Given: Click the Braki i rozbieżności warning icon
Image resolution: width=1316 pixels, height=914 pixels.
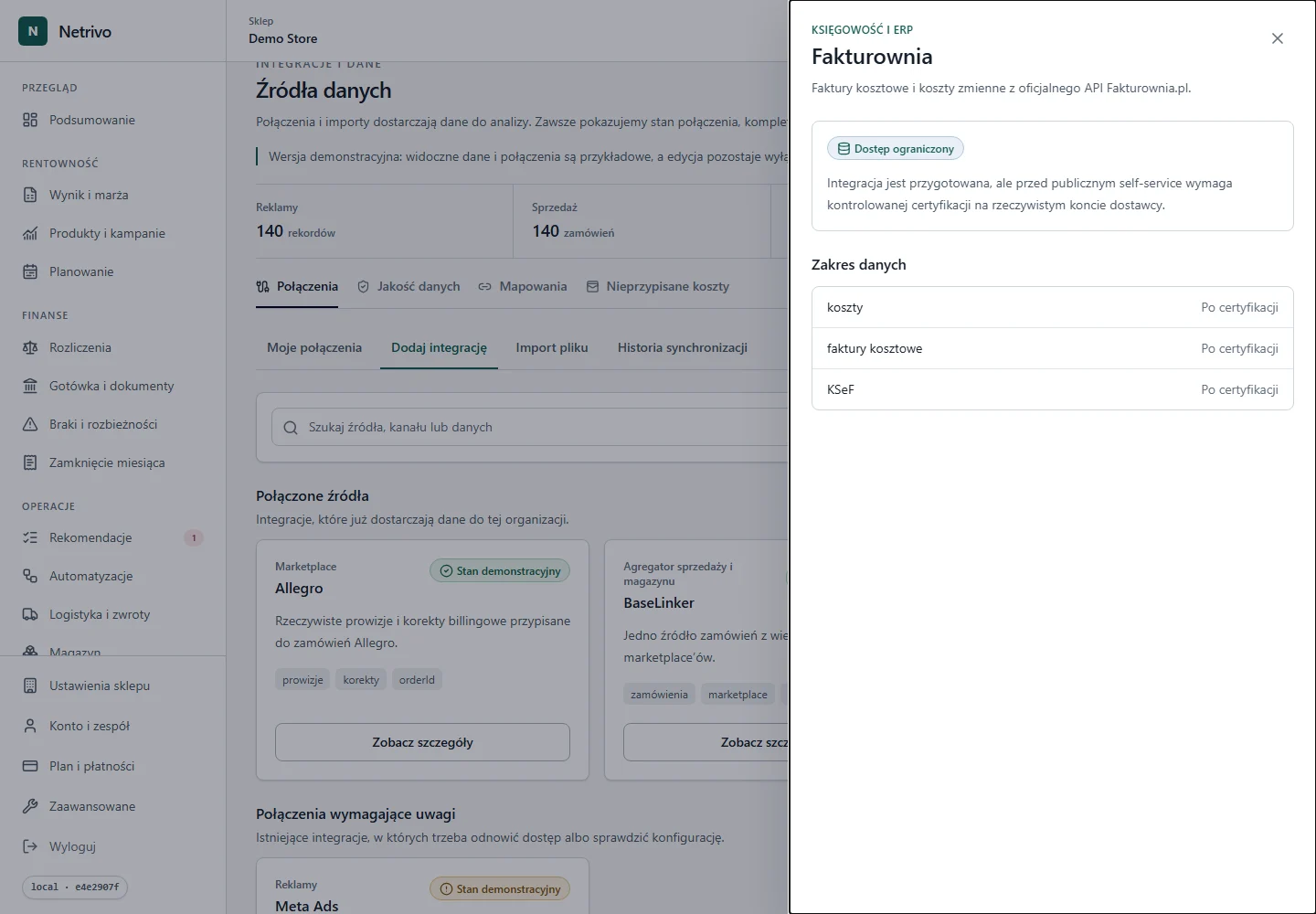Looking at the screenshot, I should (x=30, y=424).
